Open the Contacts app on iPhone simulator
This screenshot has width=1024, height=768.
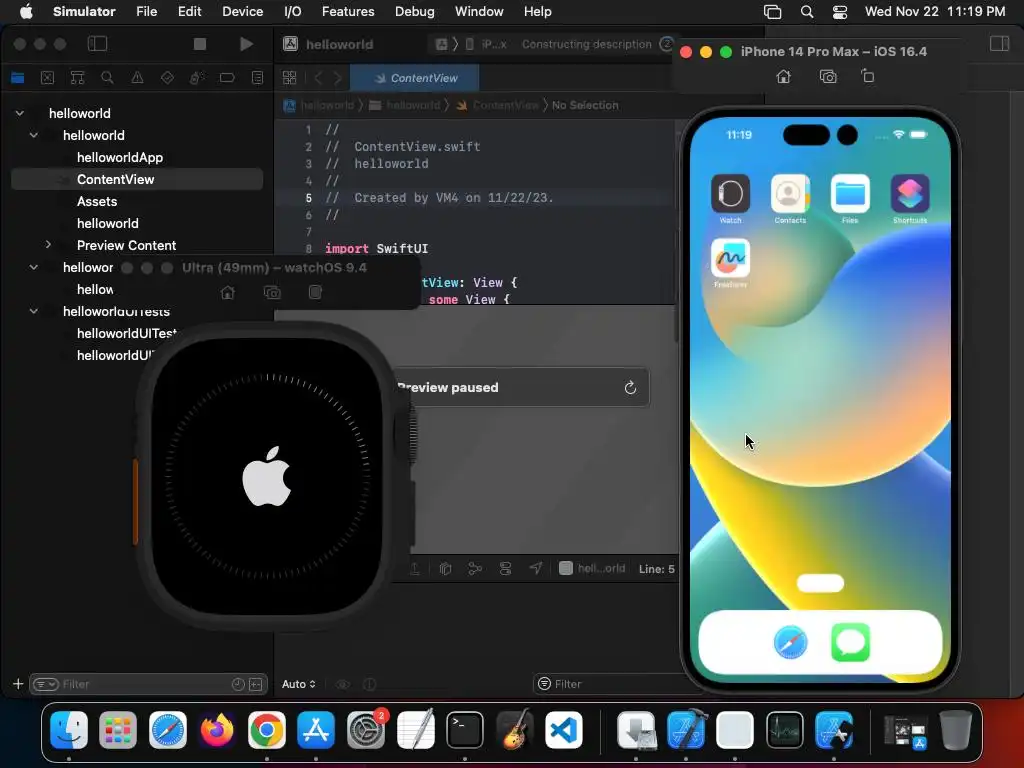click(x=790, y=194)
